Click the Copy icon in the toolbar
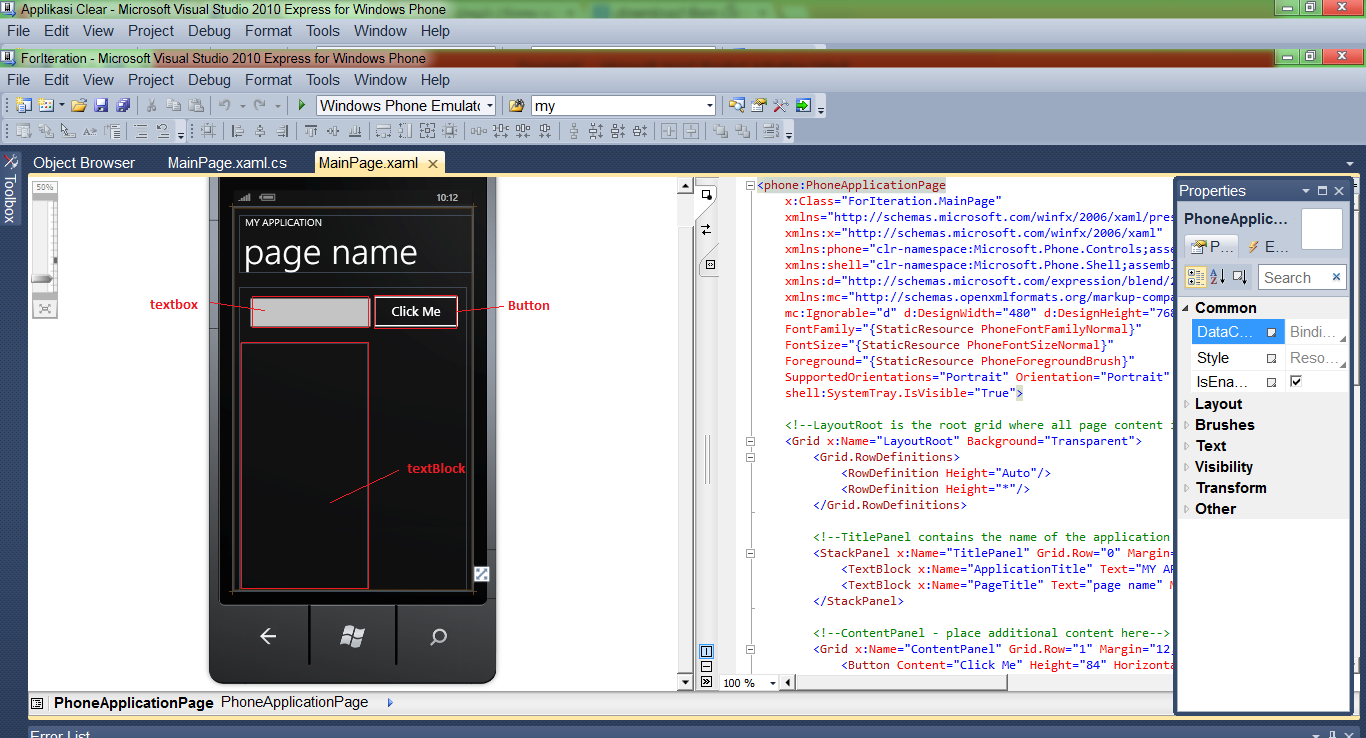The height and width of the screenshot is (738, 1366). tap(173, 105)
